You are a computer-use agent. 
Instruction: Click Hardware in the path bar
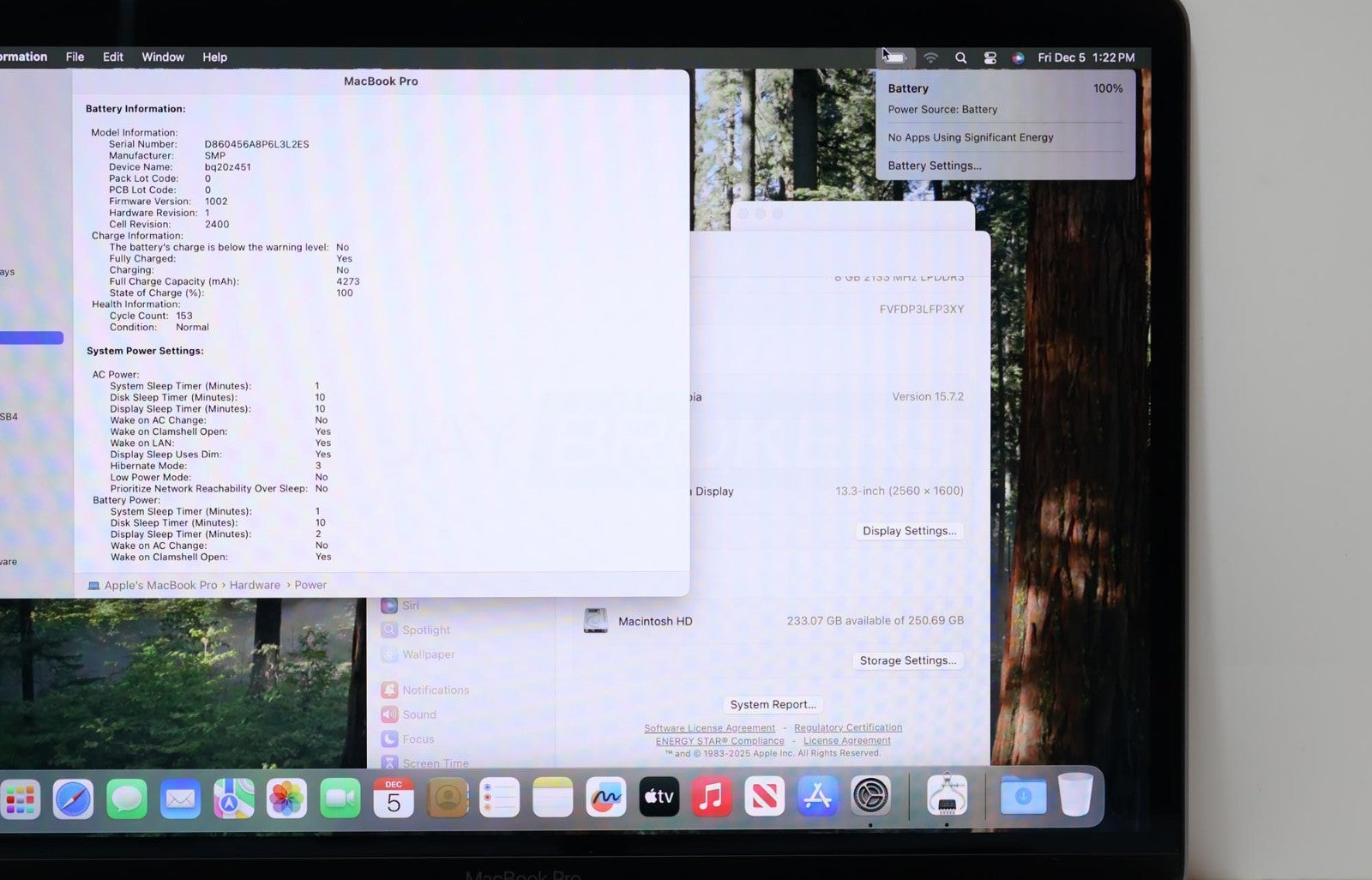coord(255,585)
